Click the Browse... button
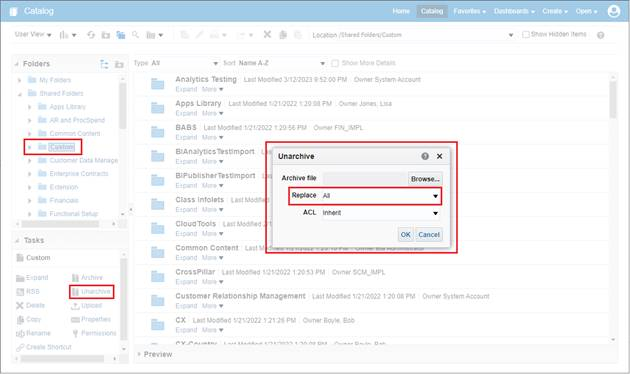 425,179
